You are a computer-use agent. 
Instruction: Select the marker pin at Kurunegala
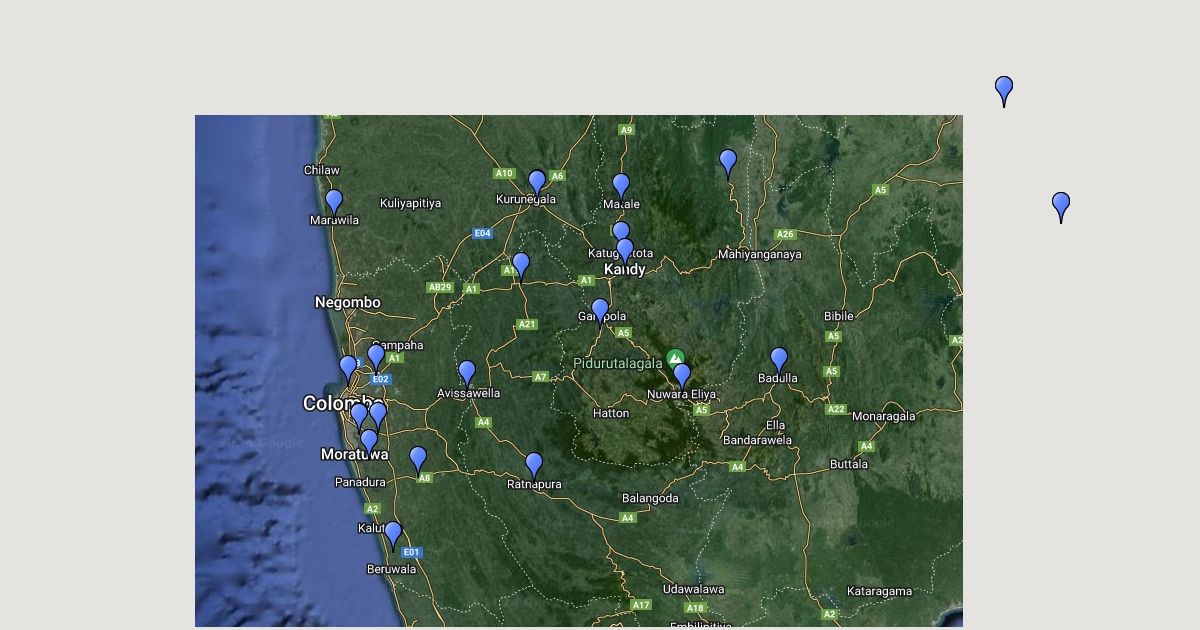(537, 182)
